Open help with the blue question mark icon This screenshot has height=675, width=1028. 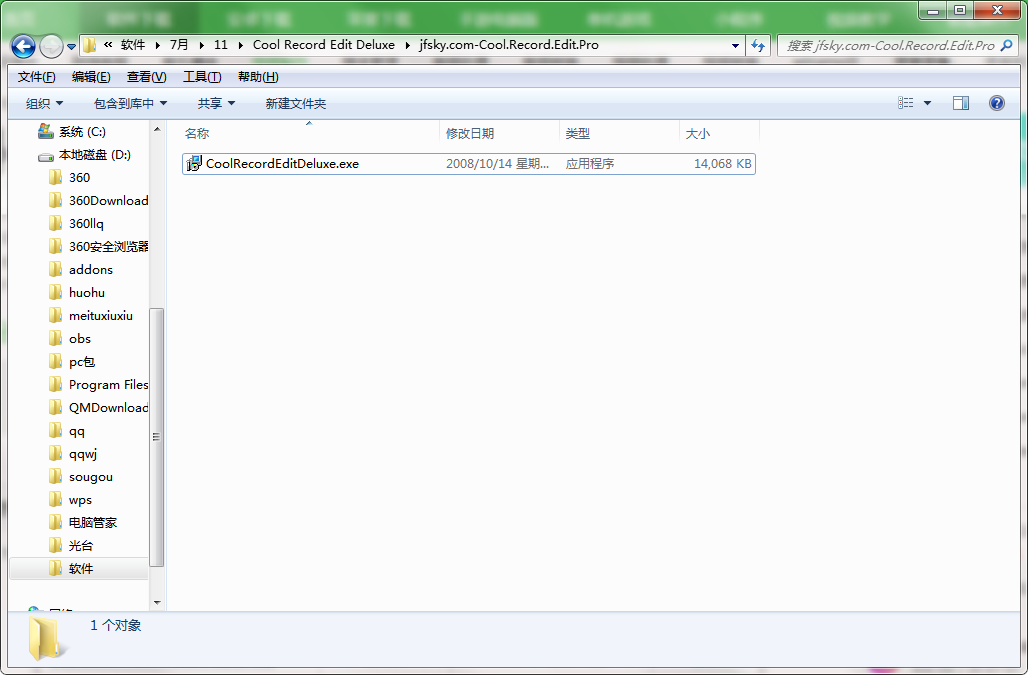click(997, 103)
